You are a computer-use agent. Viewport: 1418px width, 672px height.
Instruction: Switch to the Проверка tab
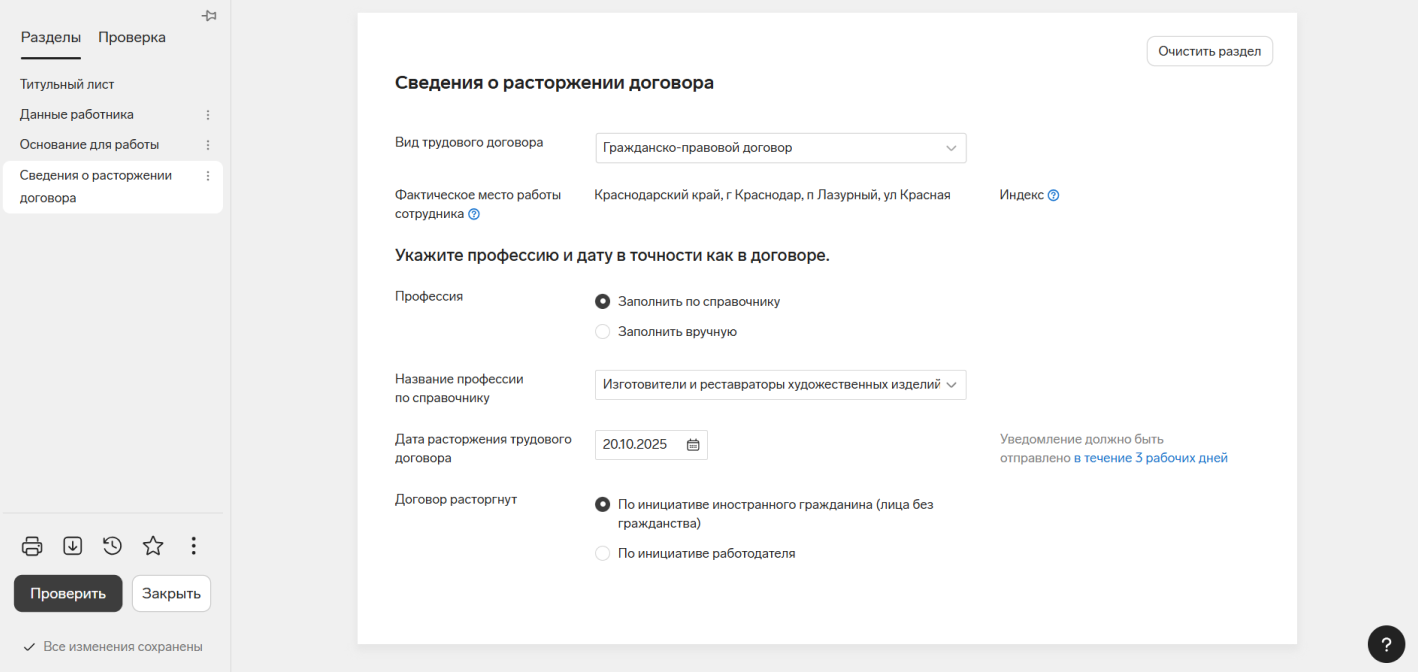pyautogui.click(x=132, y=38)
